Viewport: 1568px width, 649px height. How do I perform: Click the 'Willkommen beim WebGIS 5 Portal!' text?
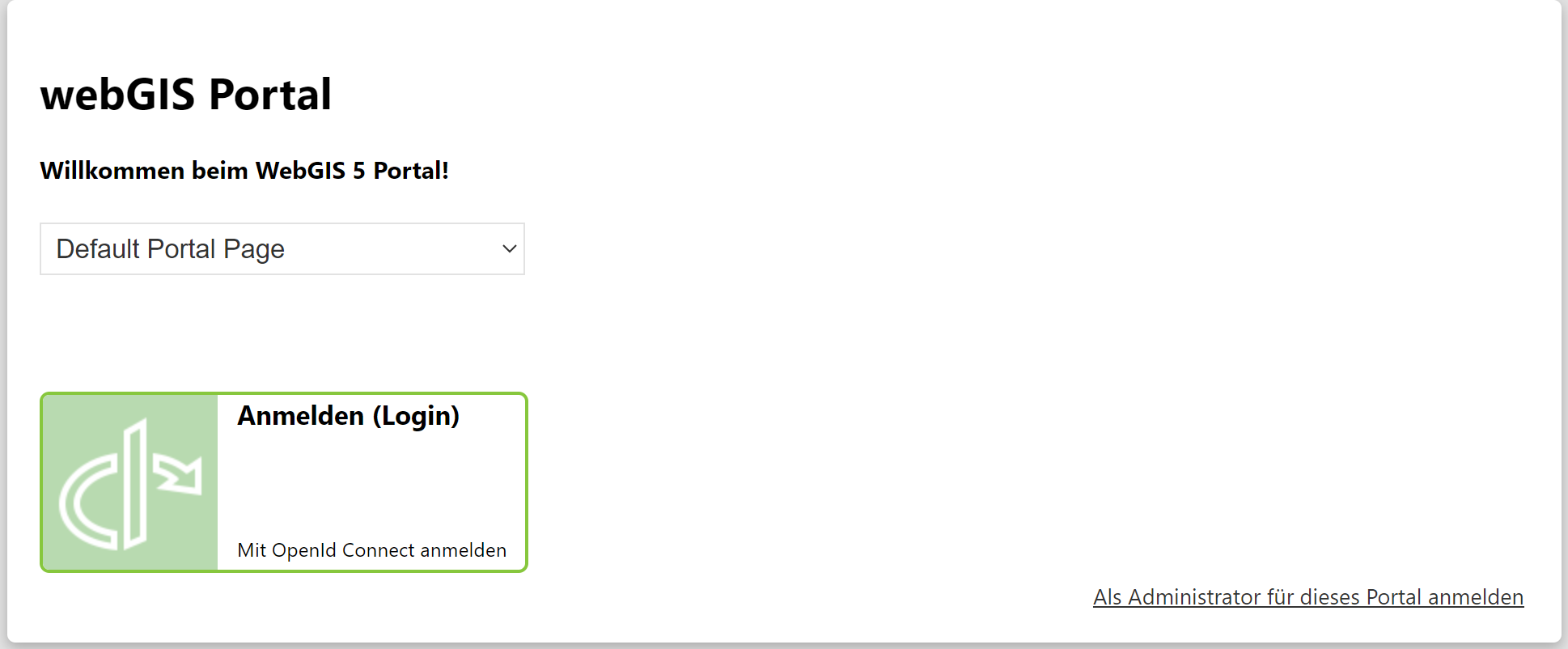coord(244,171)
